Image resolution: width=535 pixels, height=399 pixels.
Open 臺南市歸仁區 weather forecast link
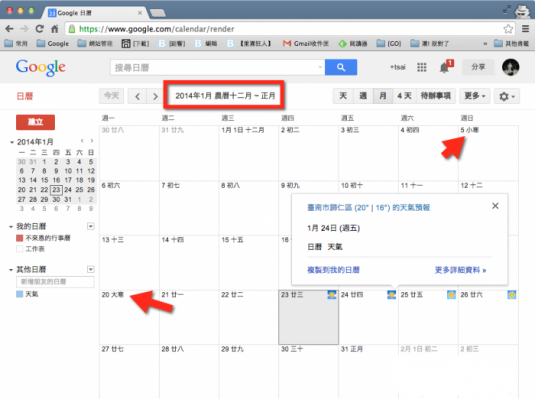coord(368,208)
